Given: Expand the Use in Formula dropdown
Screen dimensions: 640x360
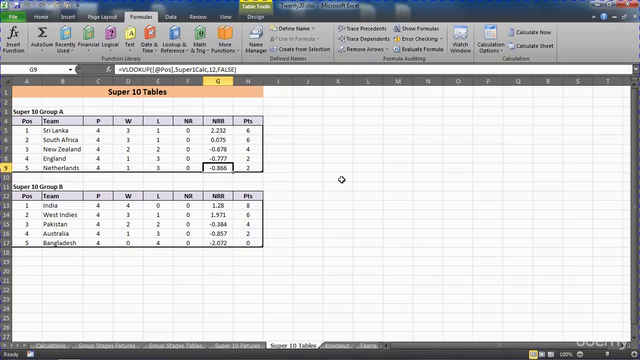Looking at the screenshot, I should coord(318,39).
